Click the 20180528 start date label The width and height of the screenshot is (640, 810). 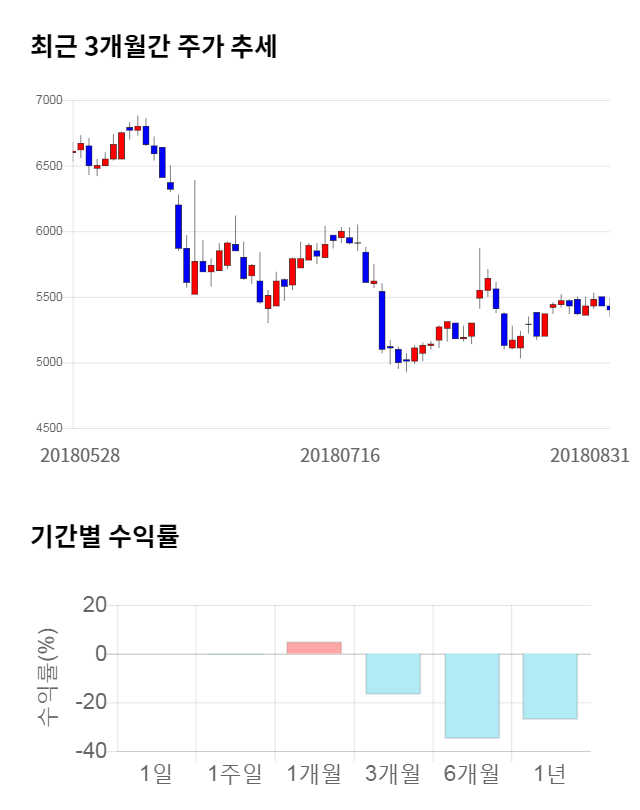[80, 455]
